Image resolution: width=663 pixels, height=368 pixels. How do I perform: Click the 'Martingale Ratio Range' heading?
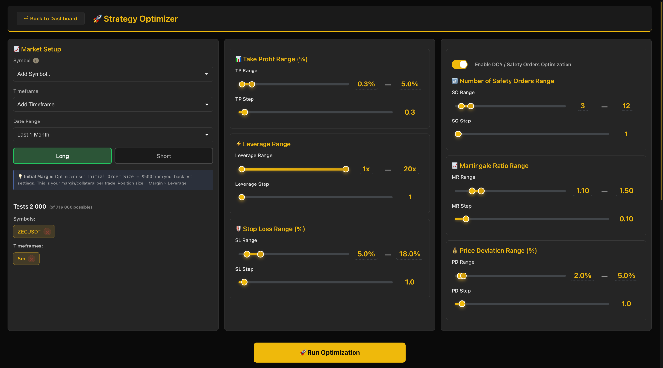tap(494, 166)
